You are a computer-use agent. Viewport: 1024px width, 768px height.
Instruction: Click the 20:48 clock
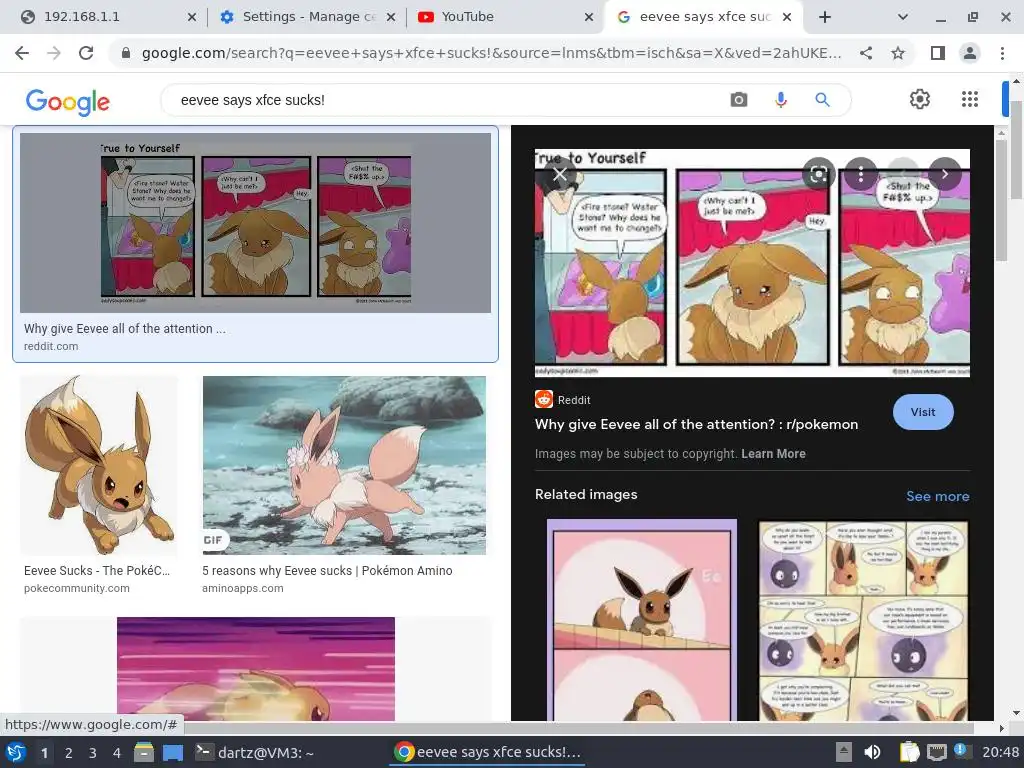click(x=1000, y=752)
